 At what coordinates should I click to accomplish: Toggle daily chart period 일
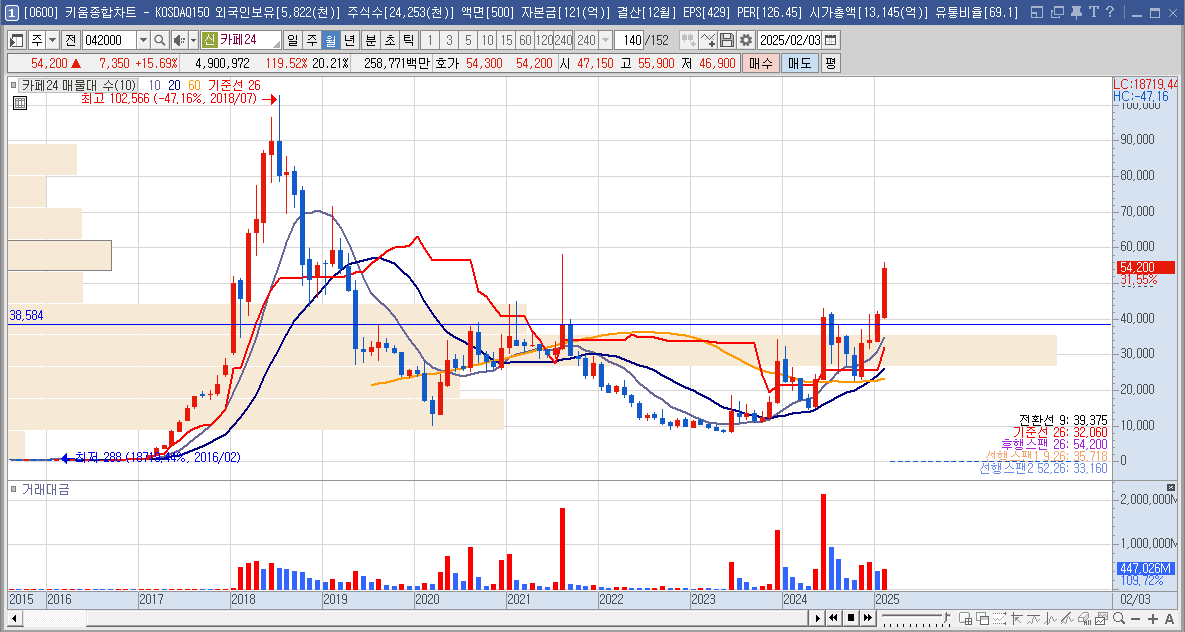292,40
